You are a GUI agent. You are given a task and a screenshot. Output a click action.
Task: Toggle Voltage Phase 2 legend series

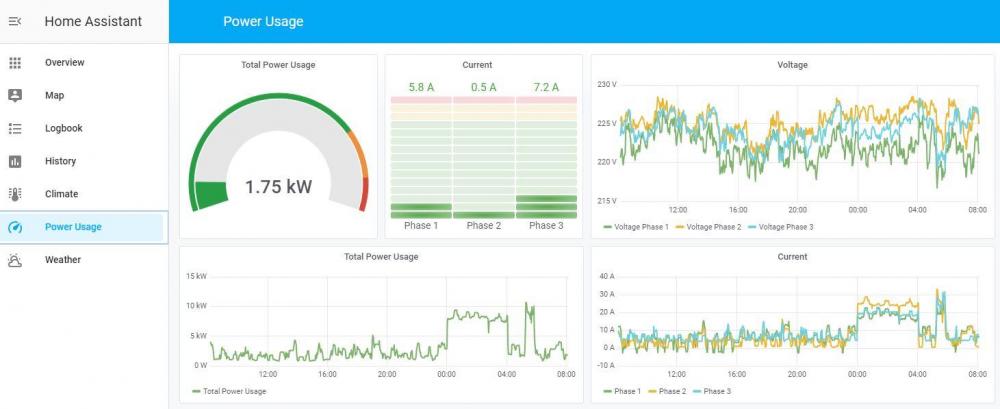click(x=713, y=227)
